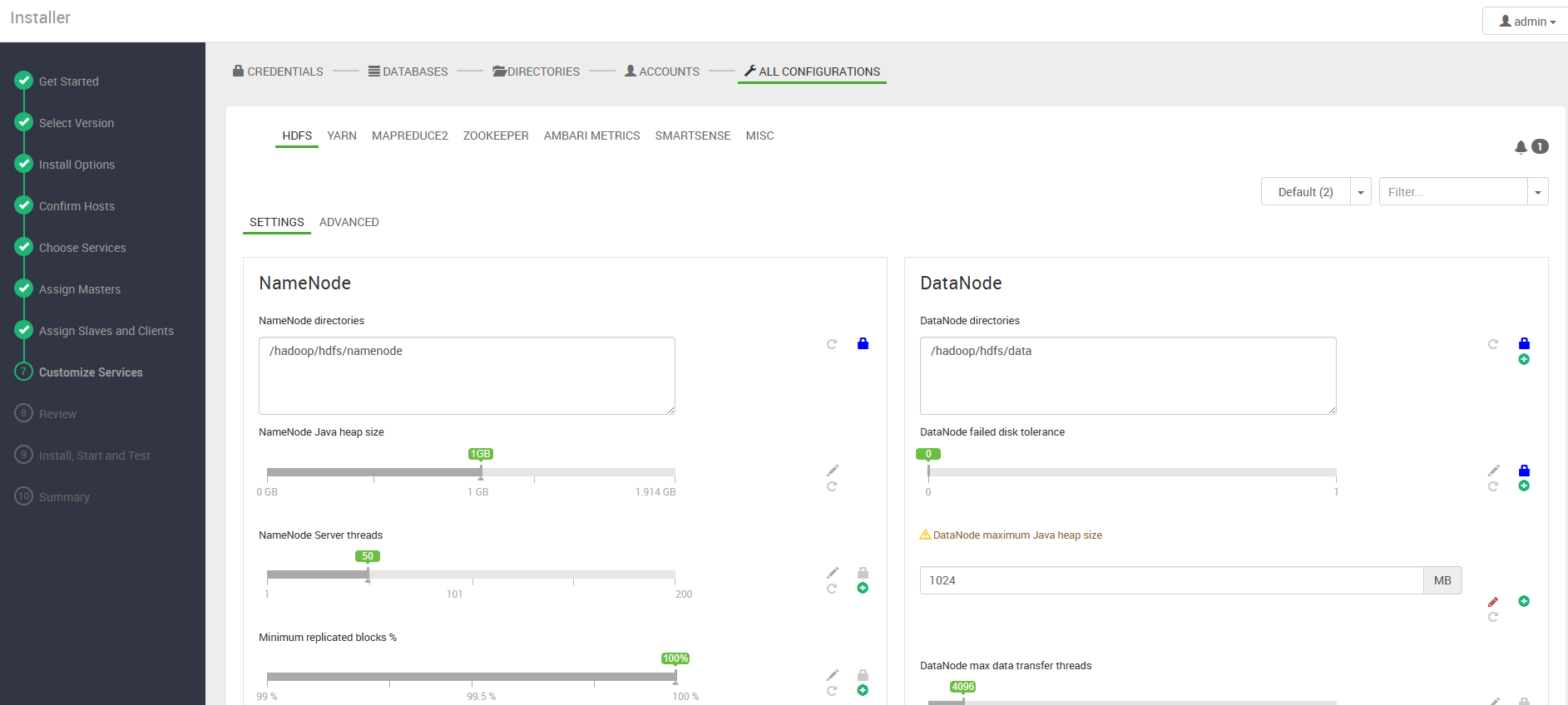Select the HDFS tab
The image size is (1568, 705).
(297, 136)
